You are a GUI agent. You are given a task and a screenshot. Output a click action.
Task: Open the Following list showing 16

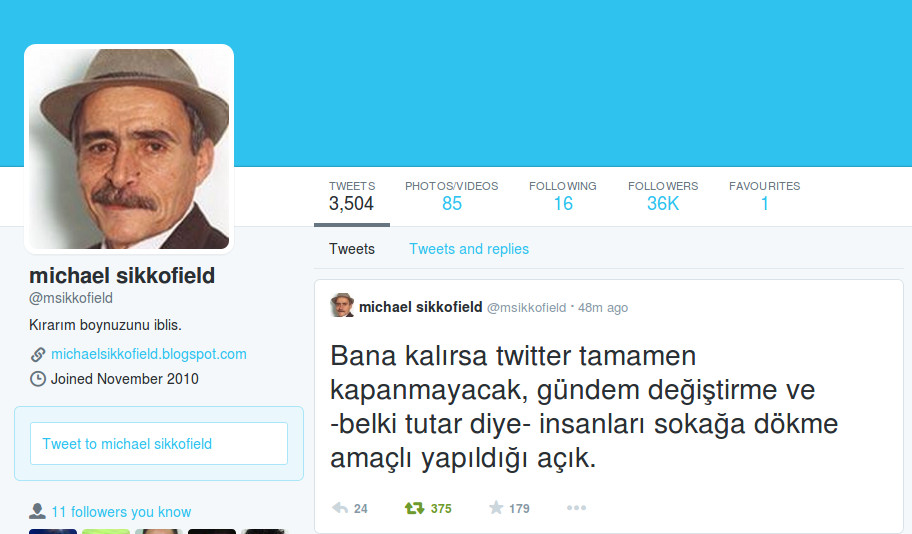tap(562, 196)
